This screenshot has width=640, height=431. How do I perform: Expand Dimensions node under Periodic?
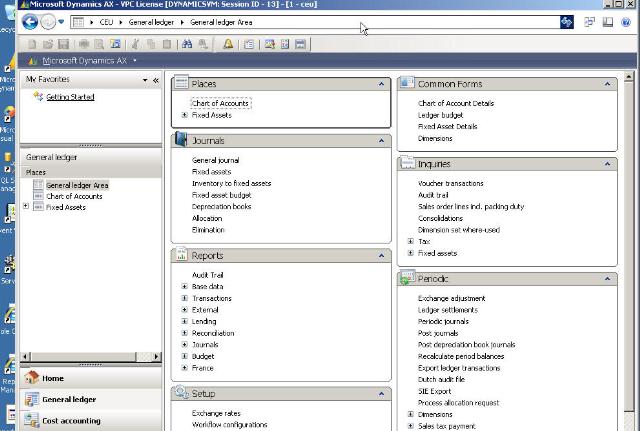(411, 414)
